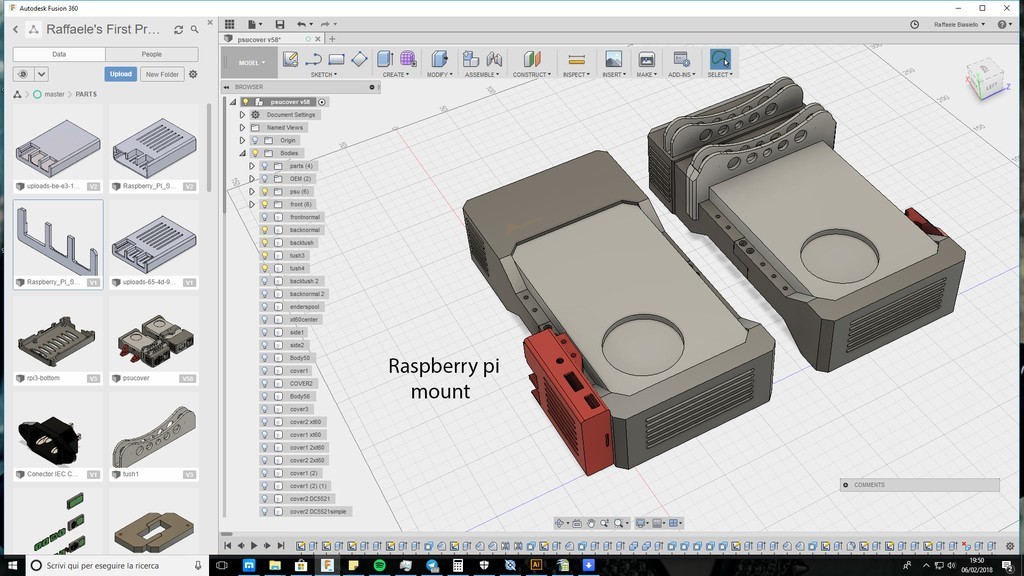Open the Add-Ins scripts tool
This screenshot has width=1024, height=576.
(x=681, y=59)
